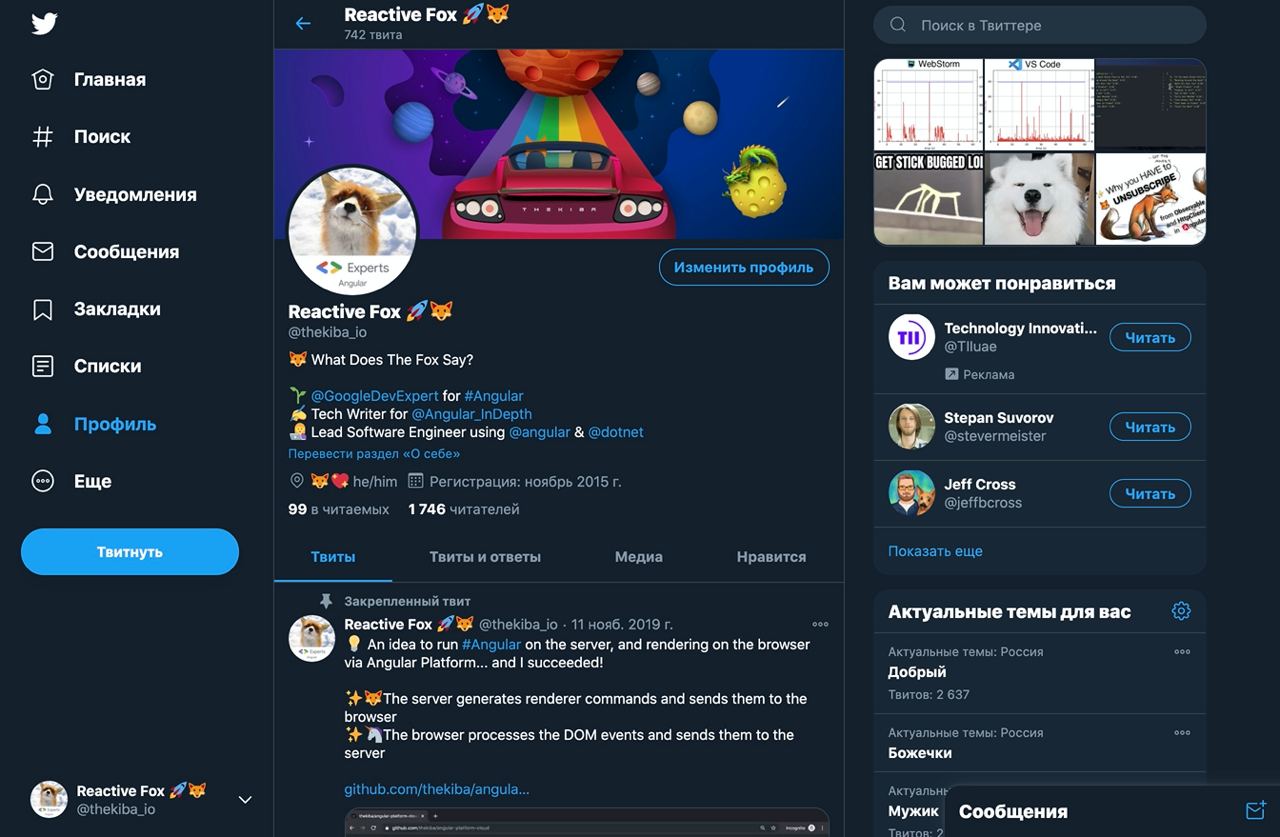Click Показать еще link

pyautogui.click(x=935, y=551)
